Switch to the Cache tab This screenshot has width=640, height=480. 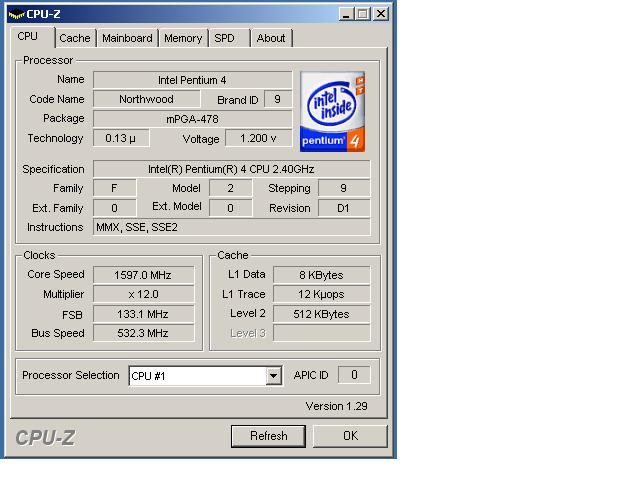coord(75,38)
